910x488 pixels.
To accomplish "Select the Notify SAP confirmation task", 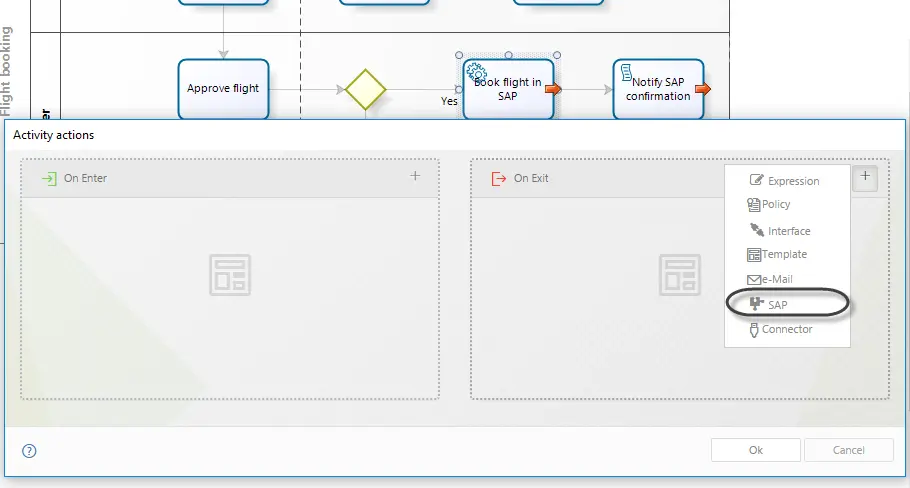I will click(658, 89).
